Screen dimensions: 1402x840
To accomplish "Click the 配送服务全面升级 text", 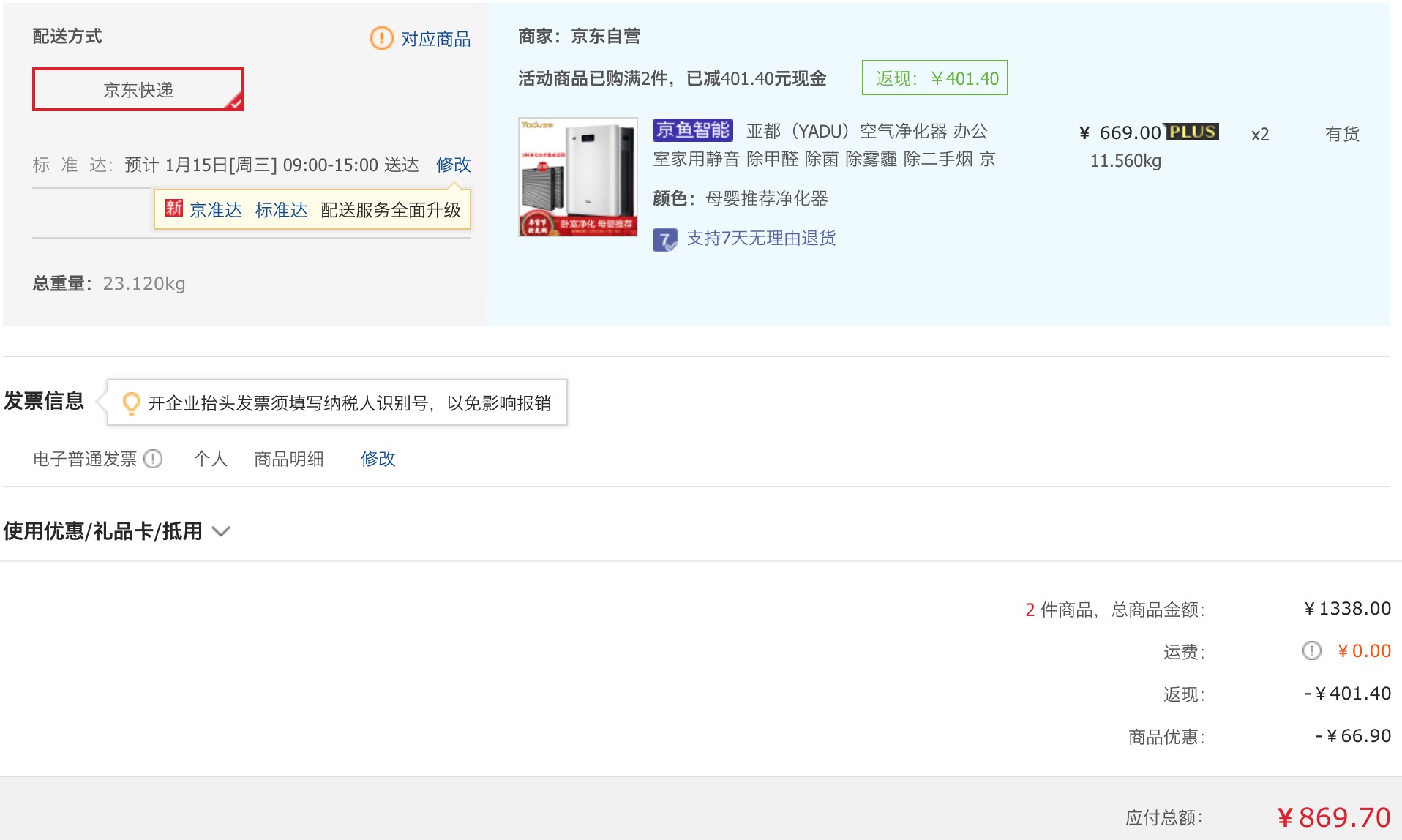I will 391,210.
